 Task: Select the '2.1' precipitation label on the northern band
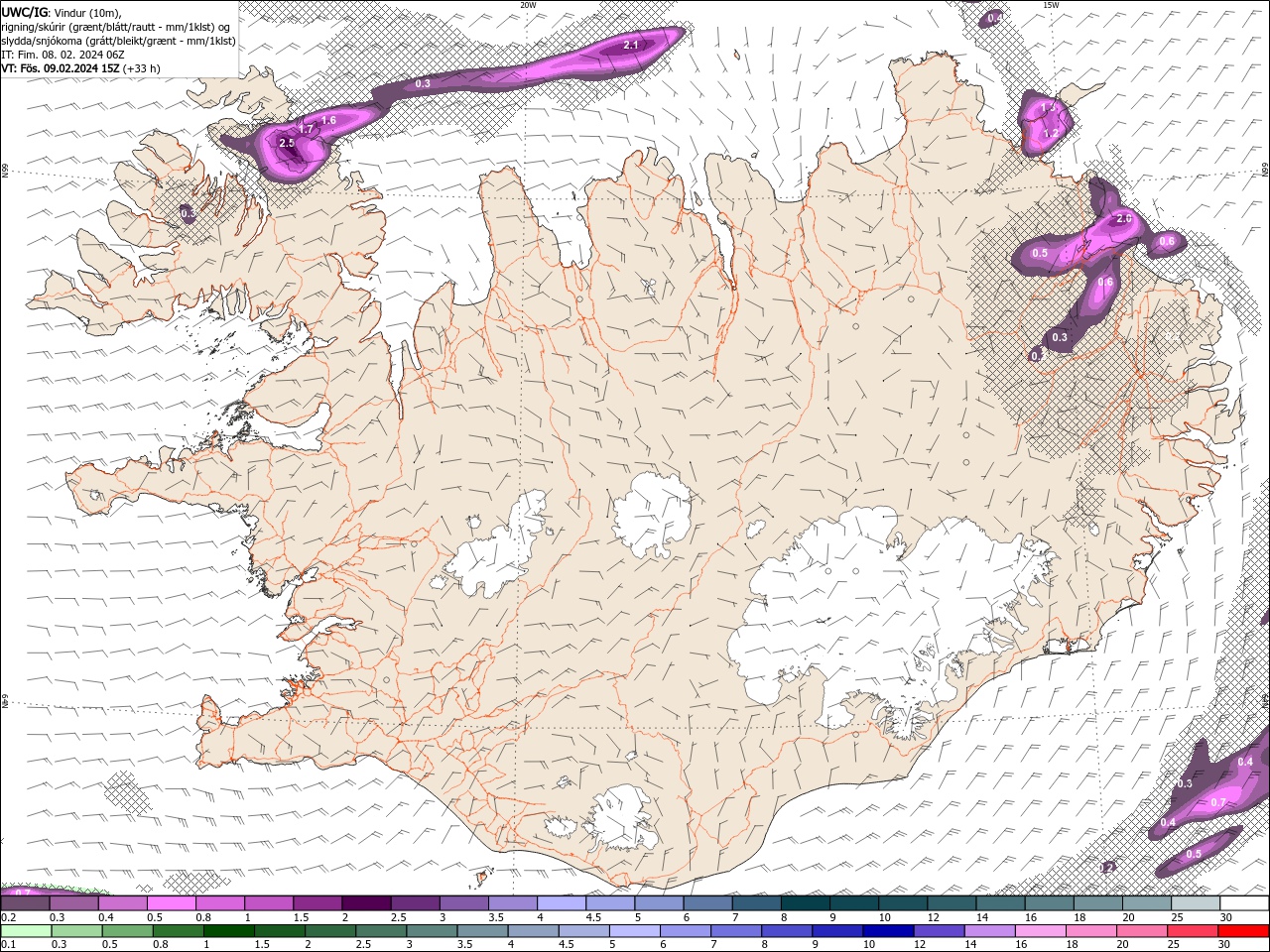(x=631, y=46)
